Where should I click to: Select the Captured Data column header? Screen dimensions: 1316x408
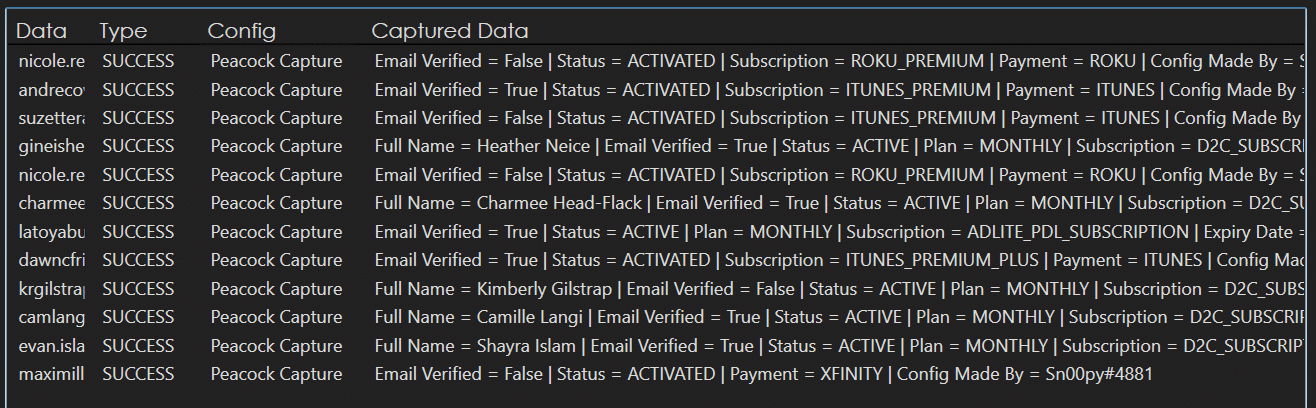(450, 31)
